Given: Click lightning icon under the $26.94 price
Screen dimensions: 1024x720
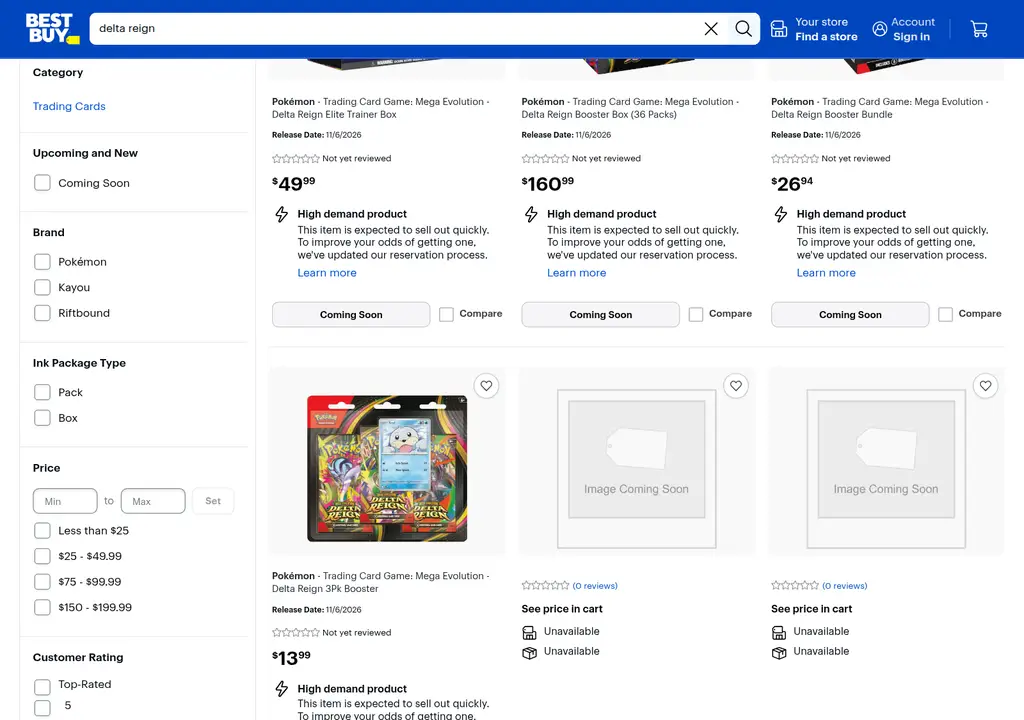Looking at the screenshot, I should (780, 214).
